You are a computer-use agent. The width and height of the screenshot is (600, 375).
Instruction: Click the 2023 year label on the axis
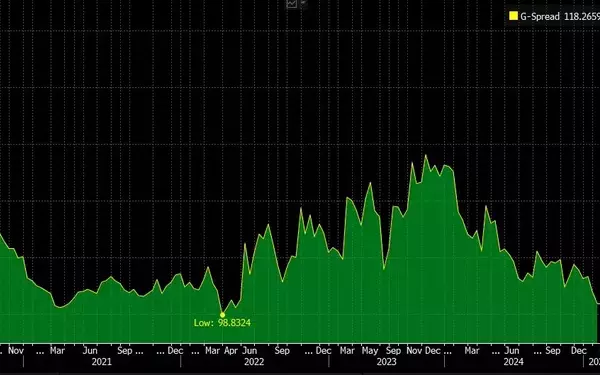pos(386,362)
